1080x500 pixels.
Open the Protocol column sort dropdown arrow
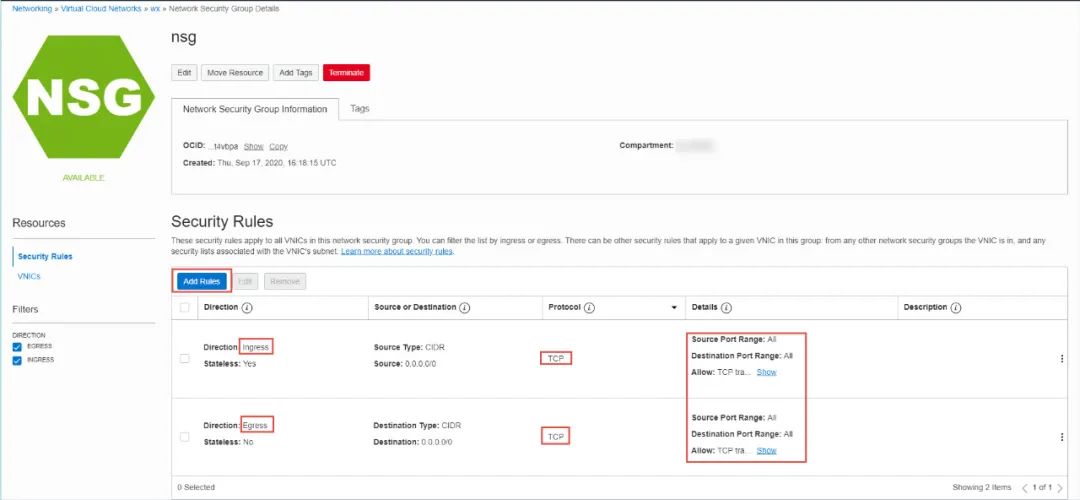click(674, 308)
